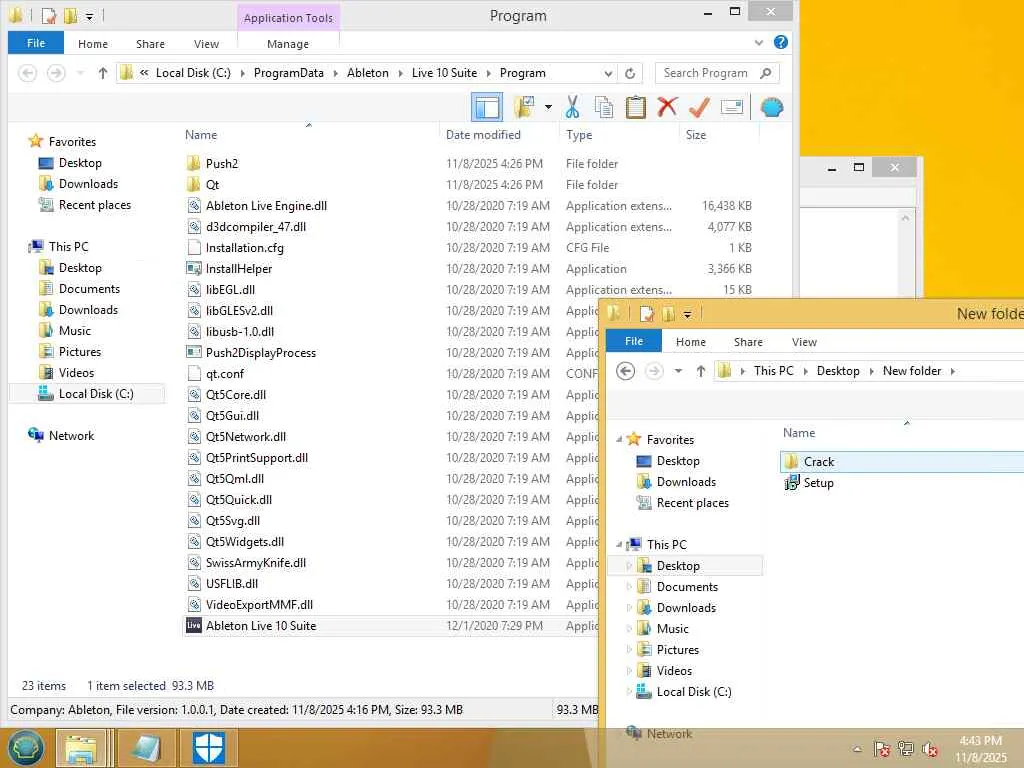Open the Share tab in Program window

point(150,44)
